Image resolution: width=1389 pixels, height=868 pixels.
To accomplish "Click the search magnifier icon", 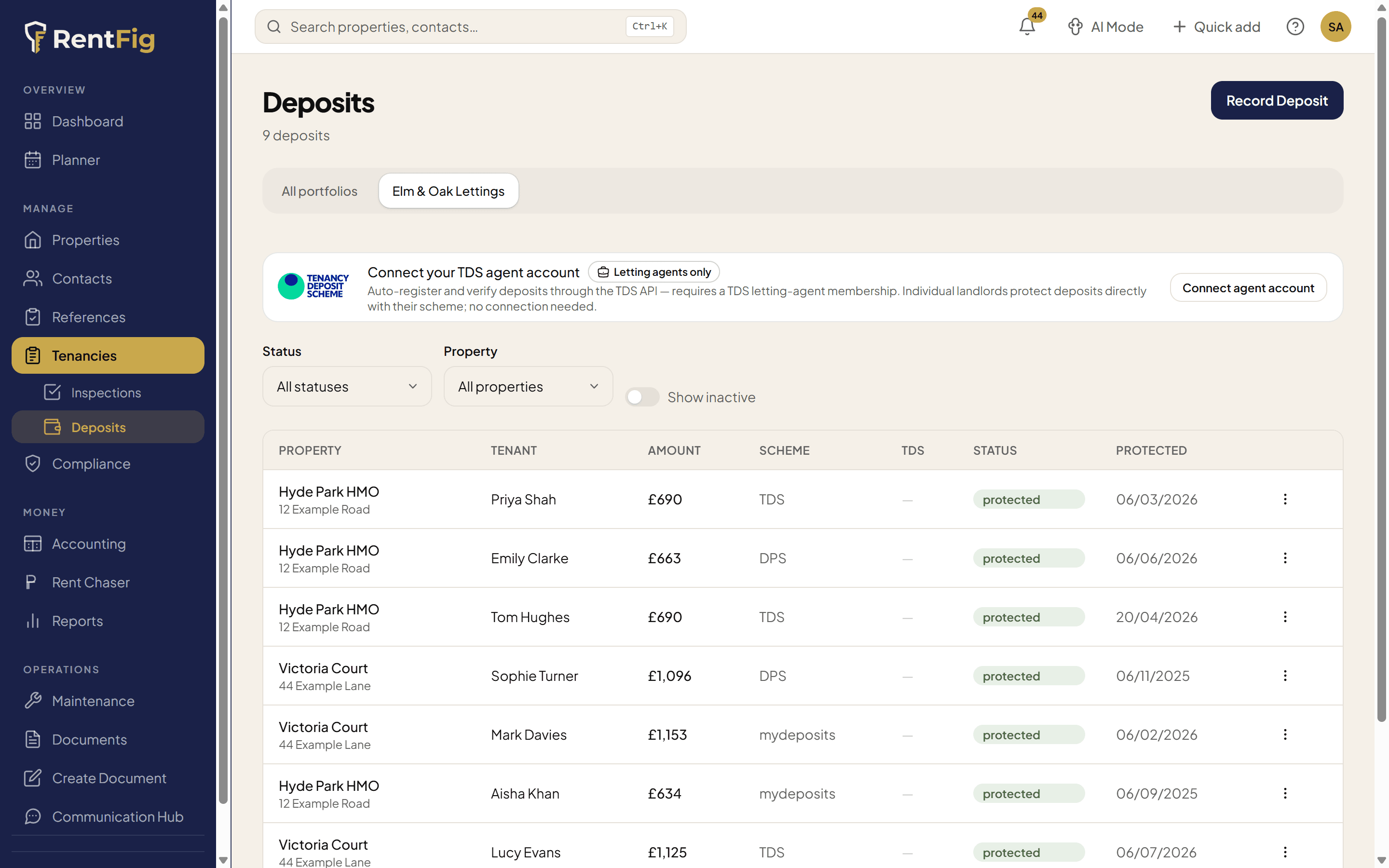I will 274,27.
